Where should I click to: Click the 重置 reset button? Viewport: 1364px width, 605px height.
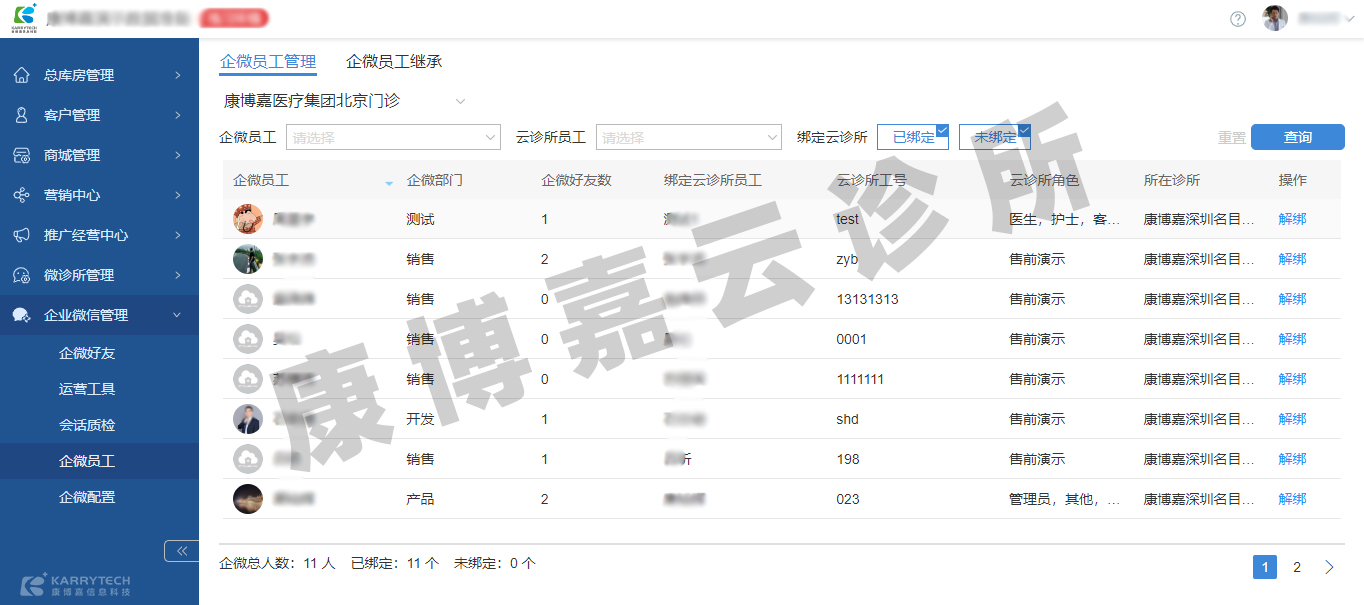point(1232,138)
